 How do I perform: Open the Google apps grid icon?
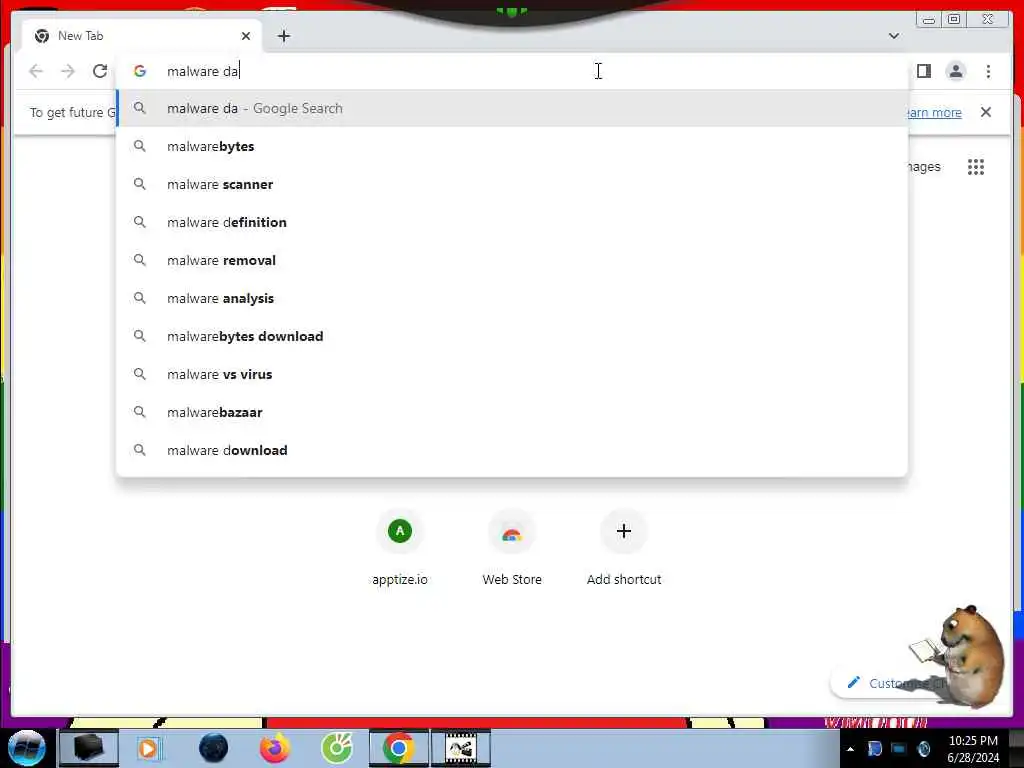pyautogui.click(x=976, y=167)
